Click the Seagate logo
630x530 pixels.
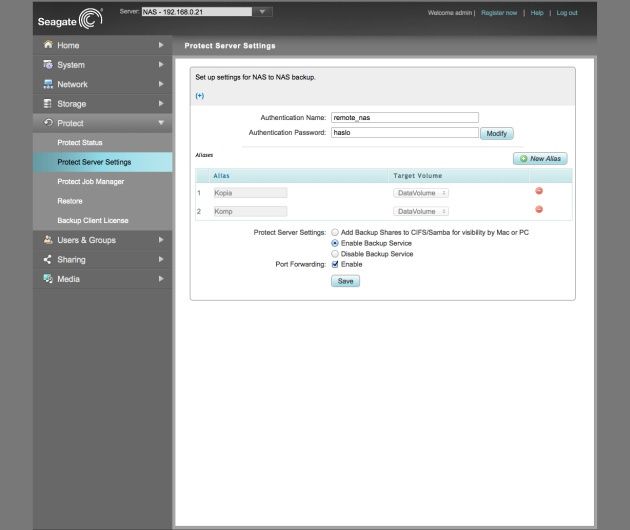tap(70, 19)
